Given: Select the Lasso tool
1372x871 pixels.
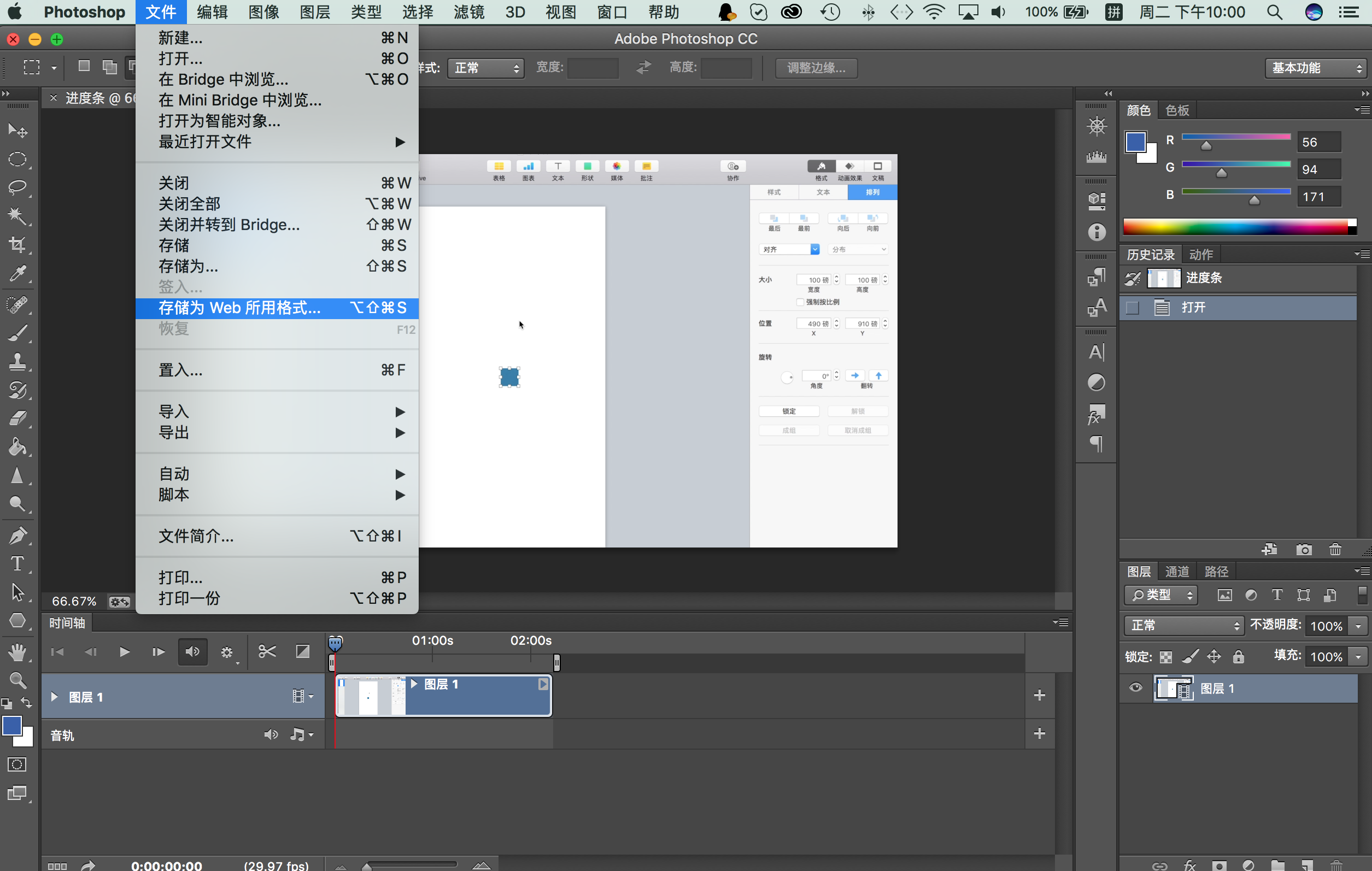Looking at the screenshot, I should click(x=17, y=187).
